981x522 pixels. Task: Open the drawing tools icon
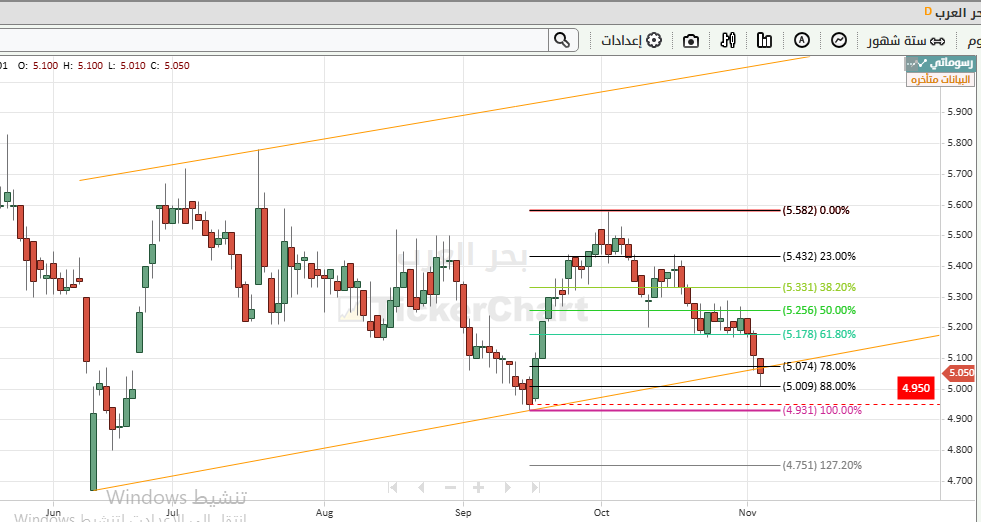[728, 41]
